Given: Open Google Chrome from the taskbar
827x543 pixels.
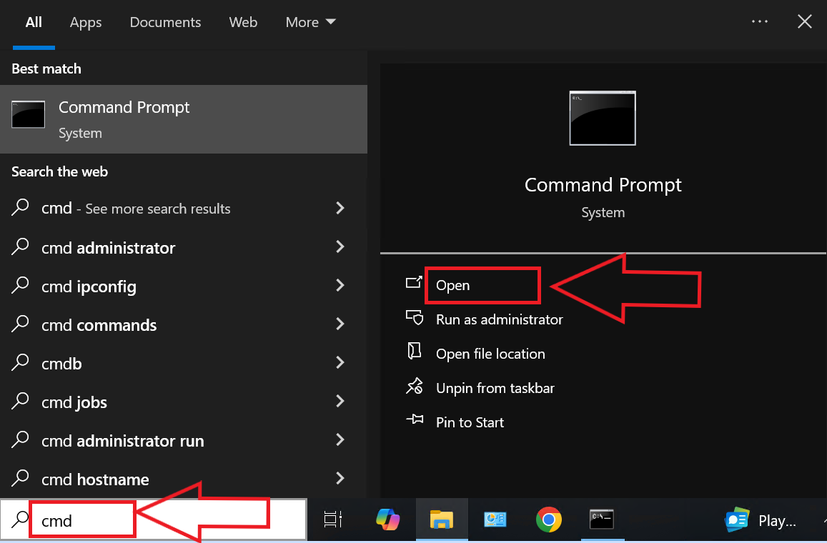Looking at the screenshot, I should point(549,520).
